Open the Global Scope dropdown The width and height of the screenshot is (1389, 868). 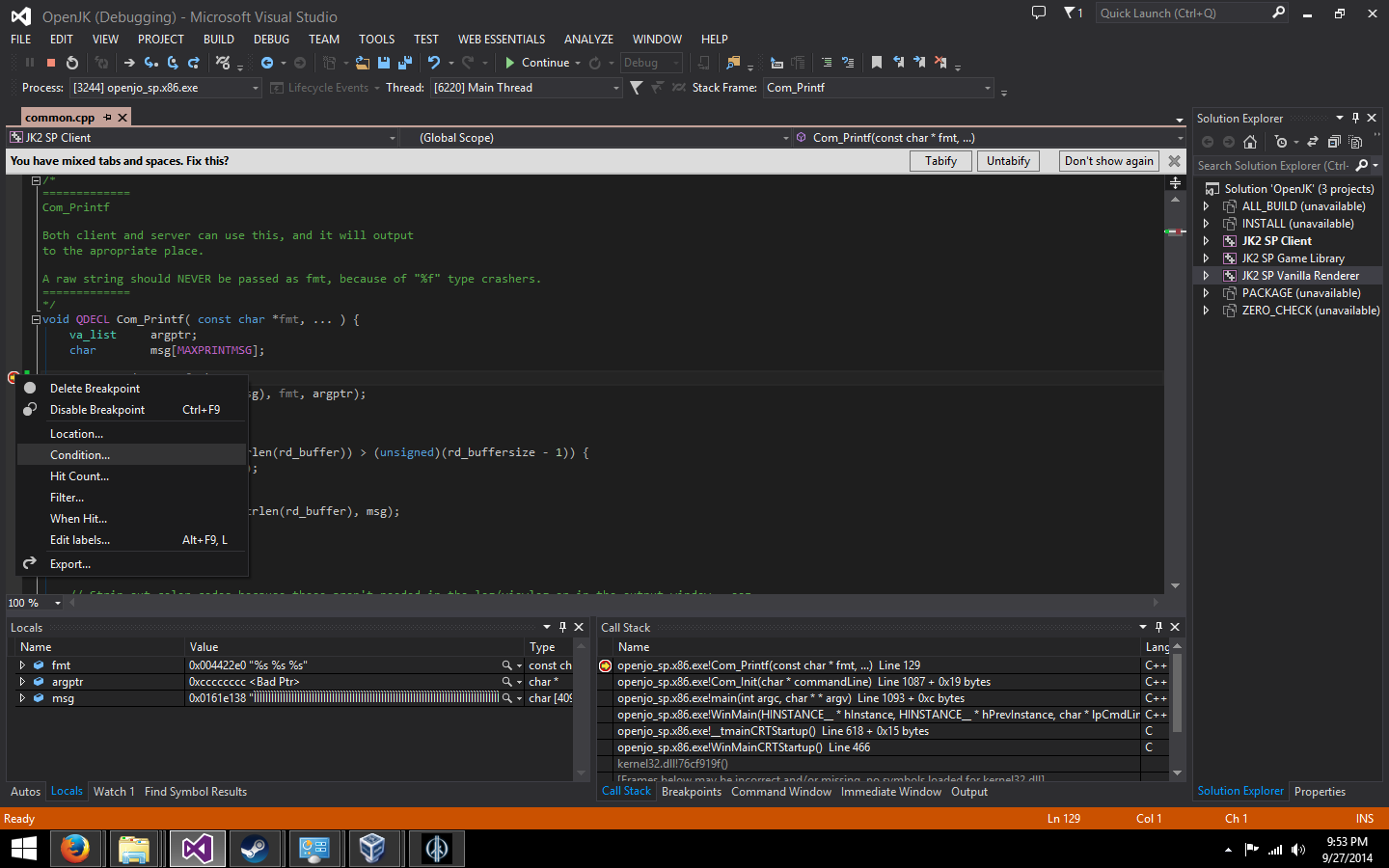(x=596, y=138)
